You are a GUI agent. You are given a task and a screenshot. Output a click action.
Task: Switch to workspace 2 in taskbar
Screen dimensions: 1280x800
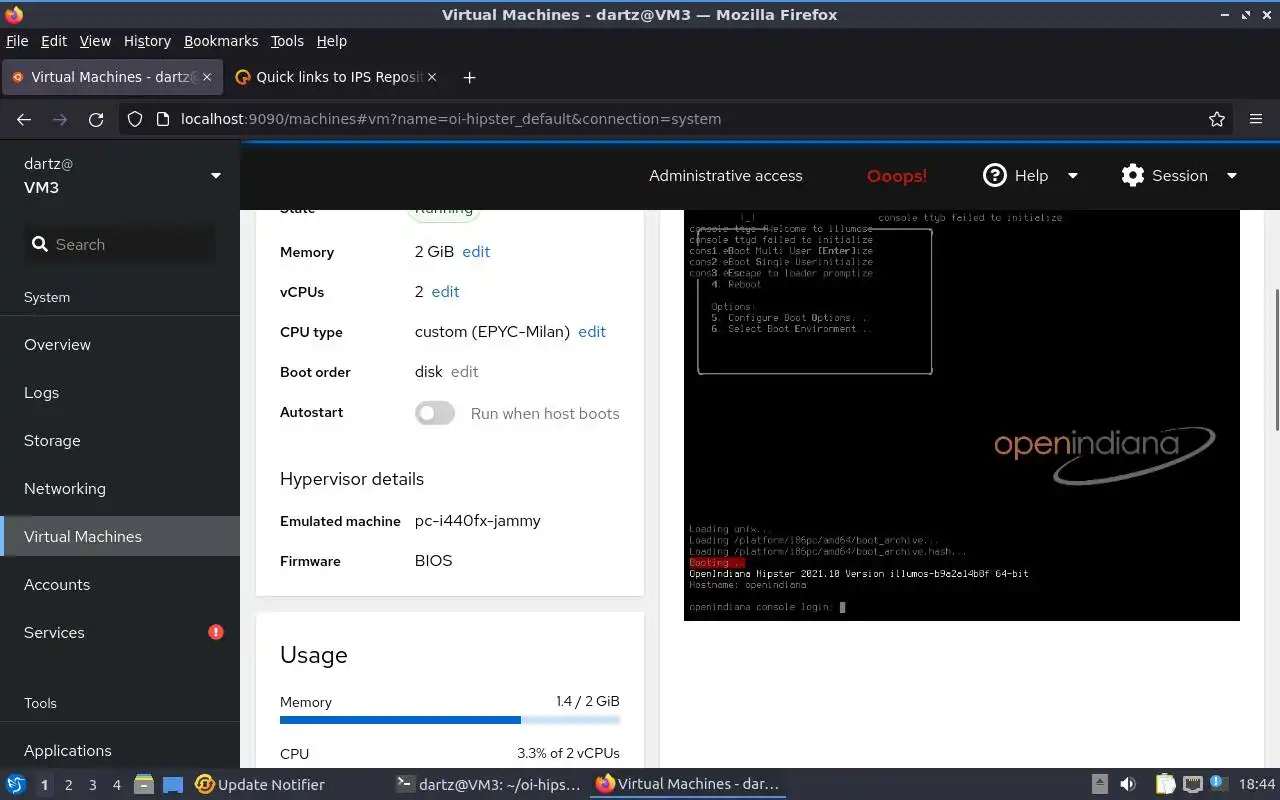point(68,785)
